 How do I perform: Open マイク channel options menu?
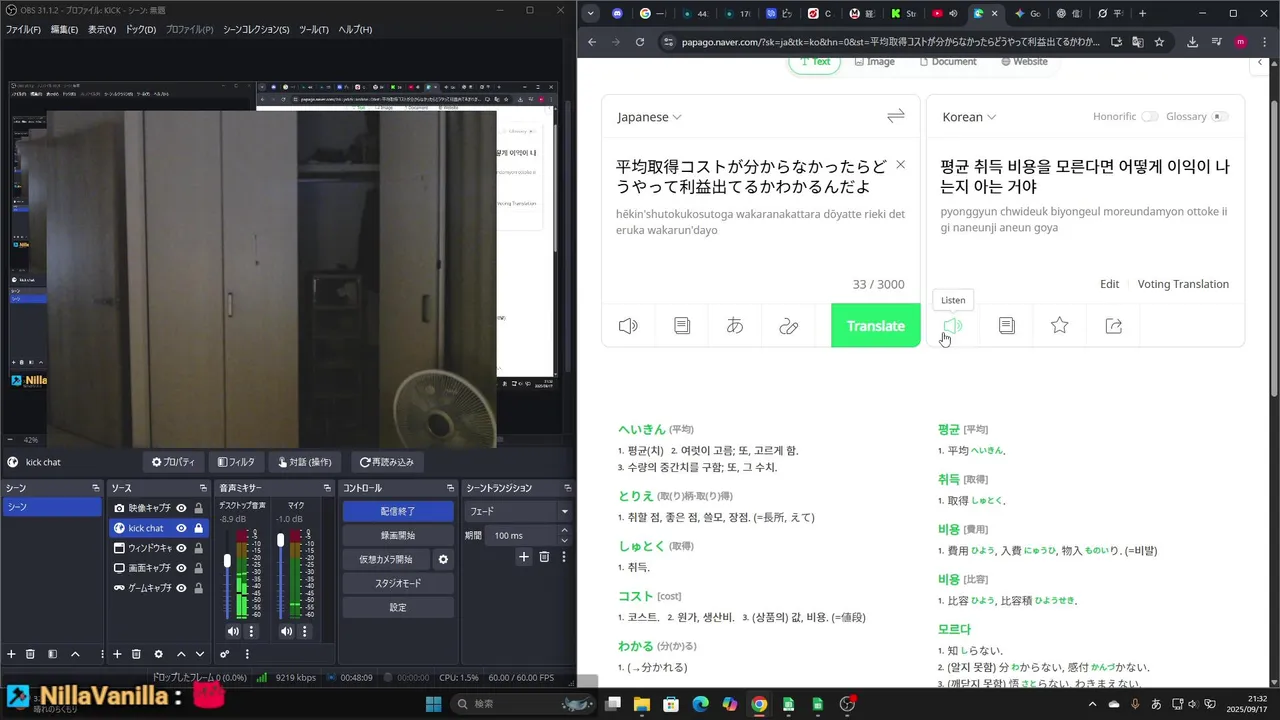pyautogui.click(x=305, y=631)
